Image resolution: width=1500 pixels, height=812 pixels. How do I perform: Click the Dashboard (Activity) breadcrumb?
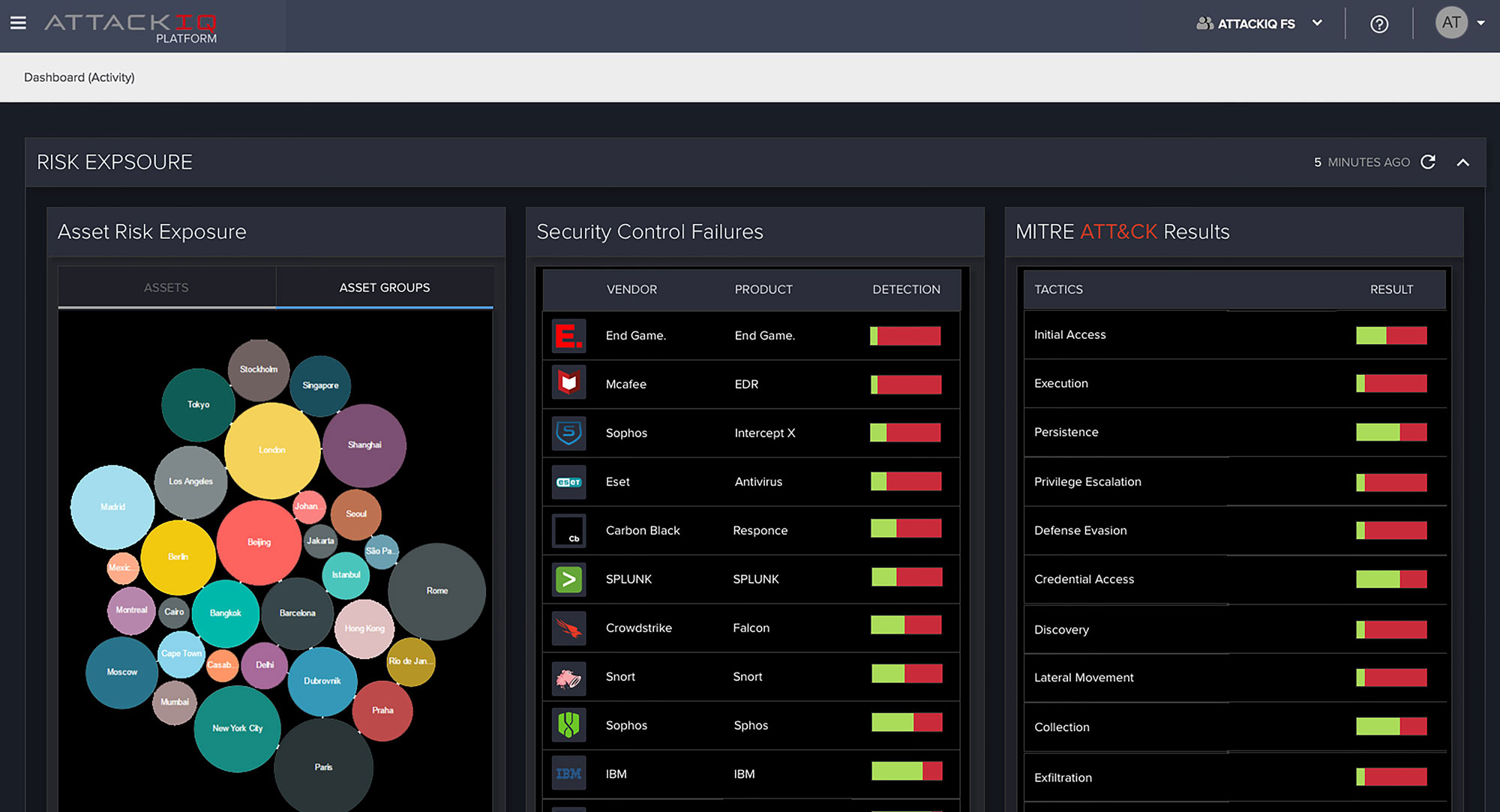click(79, 77)
